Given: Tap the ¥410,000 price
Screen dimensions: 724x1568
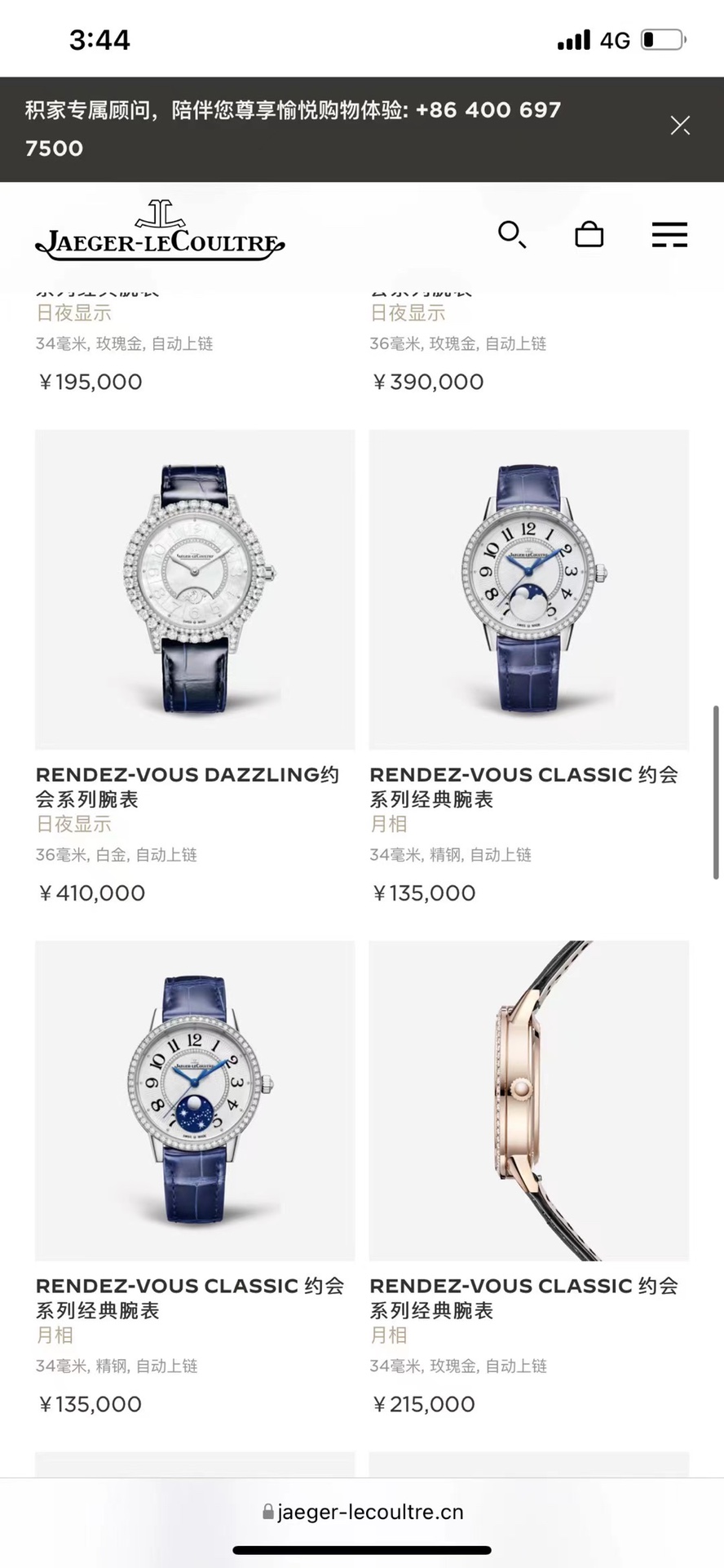Looking at the screenshot, I should point(91,893).
